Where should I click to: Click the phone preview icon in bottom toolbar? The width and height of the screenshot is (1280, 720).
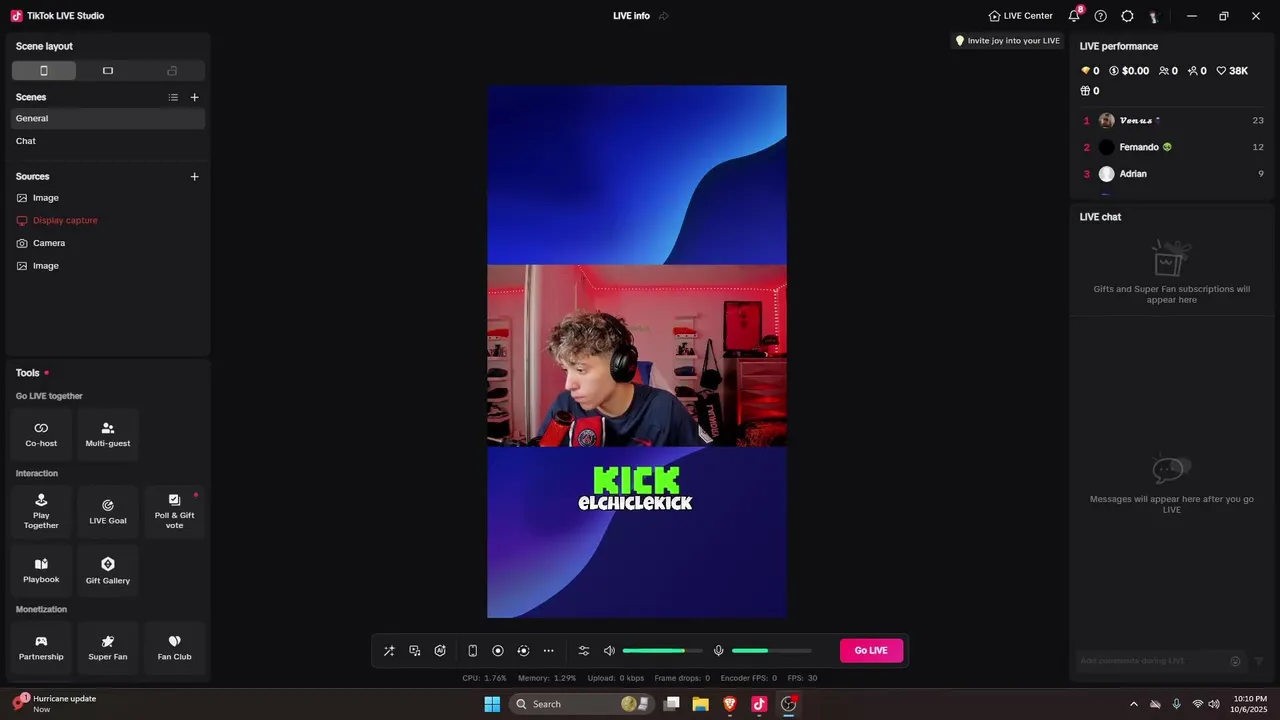[x=473, y=651]
